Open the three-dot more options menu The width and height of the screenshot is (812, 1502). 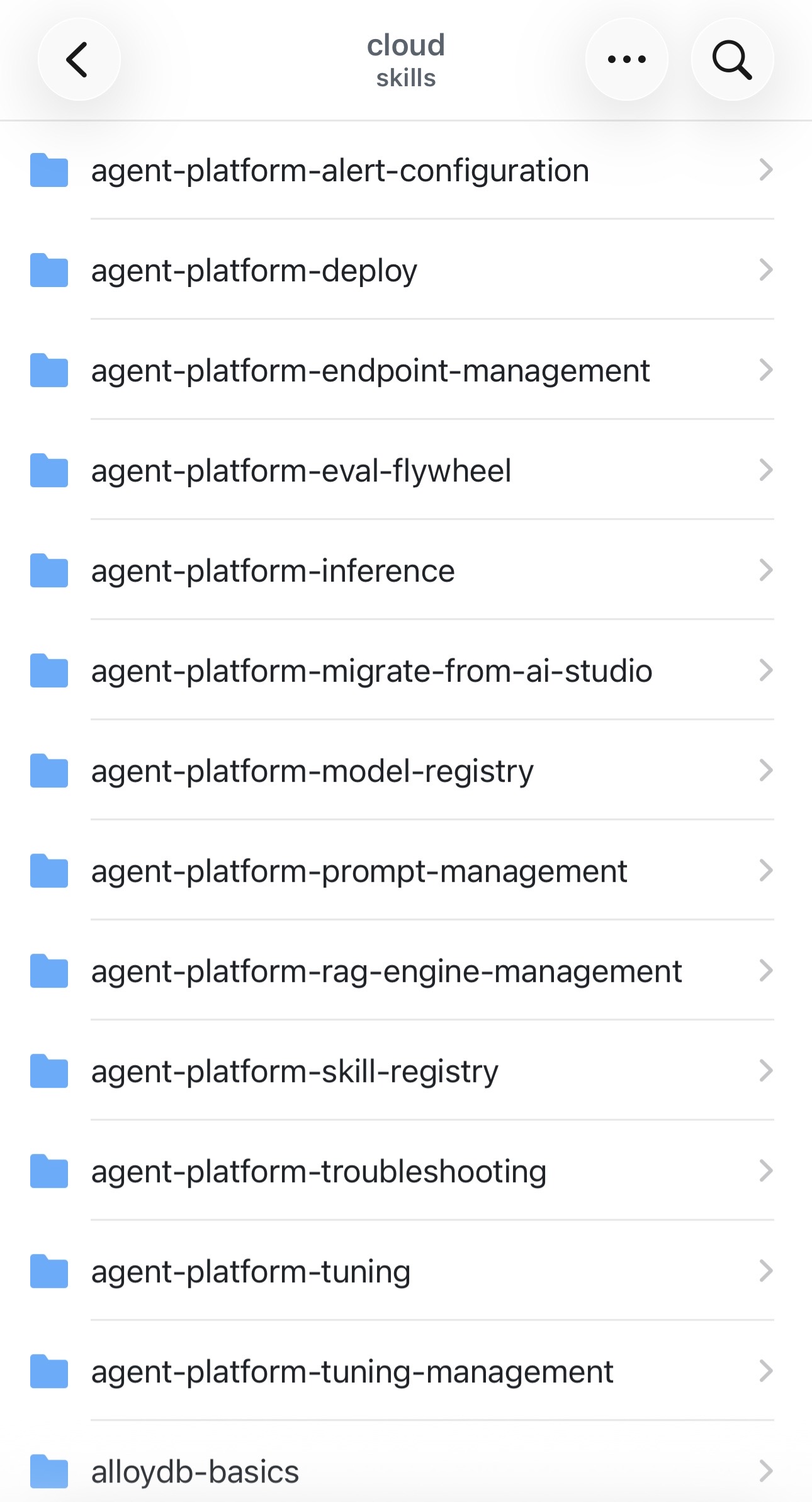click(x=626, y=60)
